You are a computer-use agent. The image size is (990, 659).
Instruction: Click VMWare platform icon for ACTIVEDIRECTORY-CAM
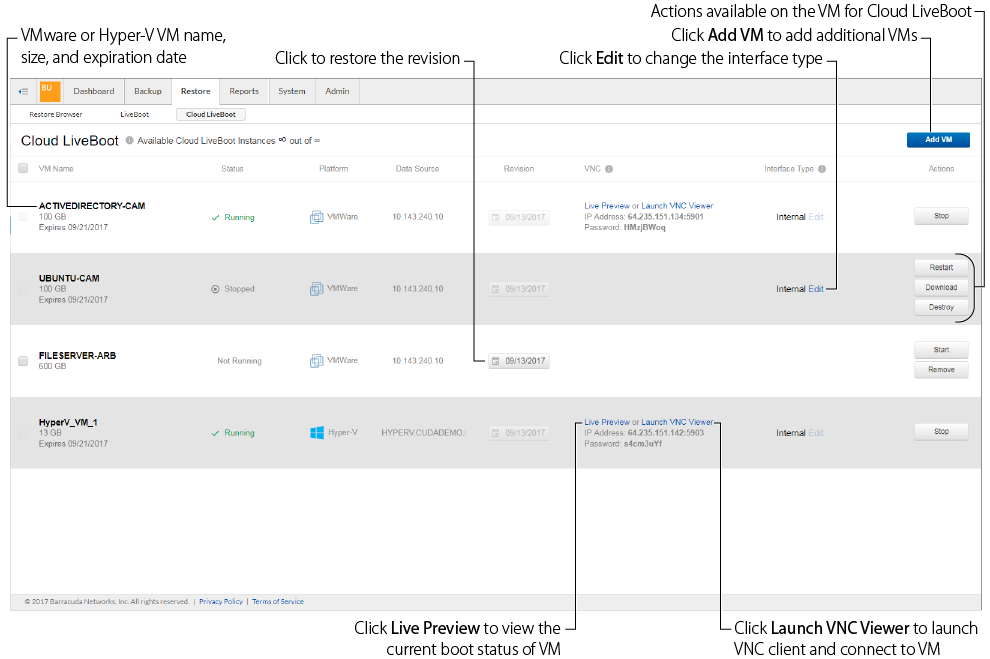click(316, 217)
